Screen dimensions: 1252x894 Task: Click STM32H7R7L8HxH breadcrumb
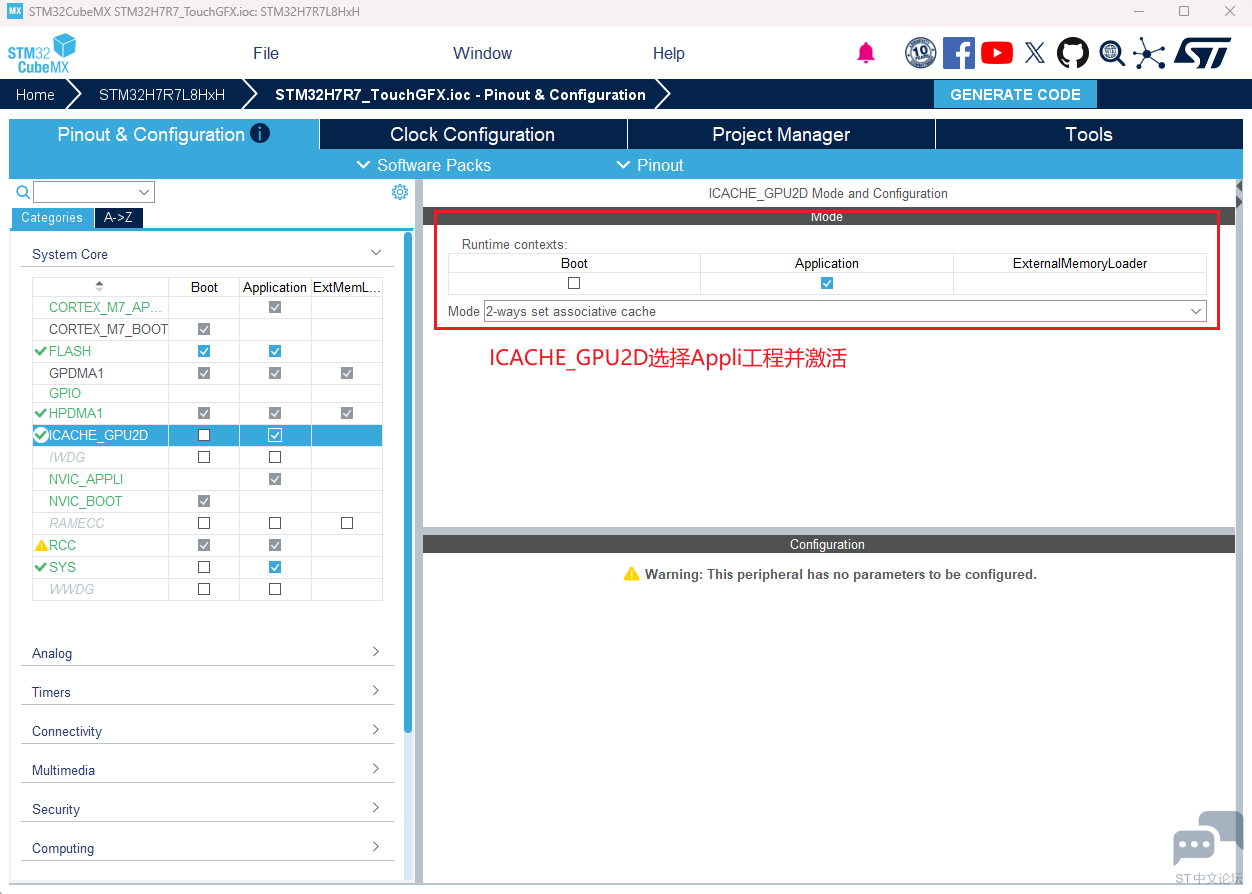pos(162,94)
